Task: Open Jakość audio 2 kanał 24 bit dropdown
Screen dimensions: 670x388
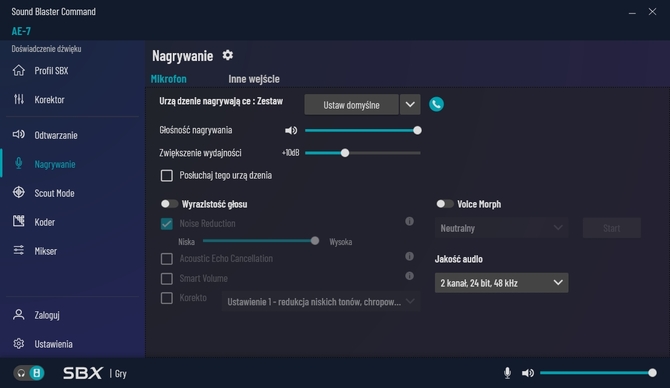Action: pos(502,283)
